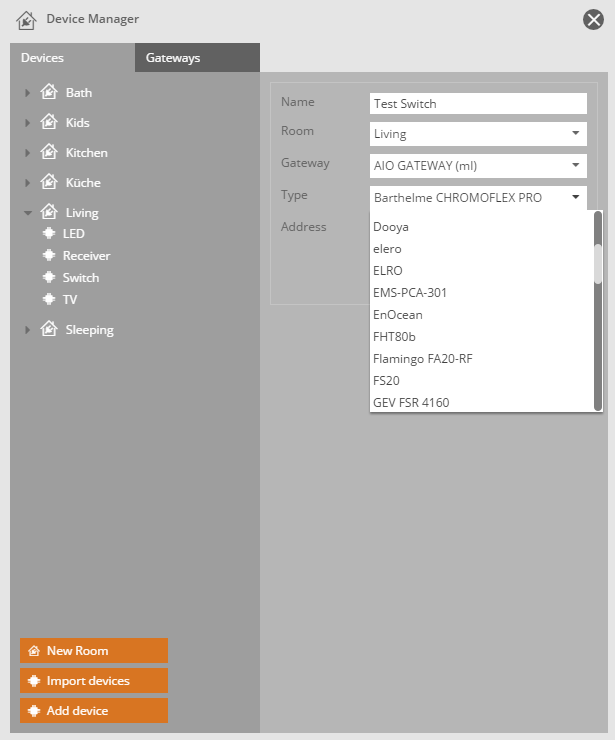Open the Room dropdown showing Living
Image resolution: width=615 pixels, height=740 pixels.
[x=477, y=133]
